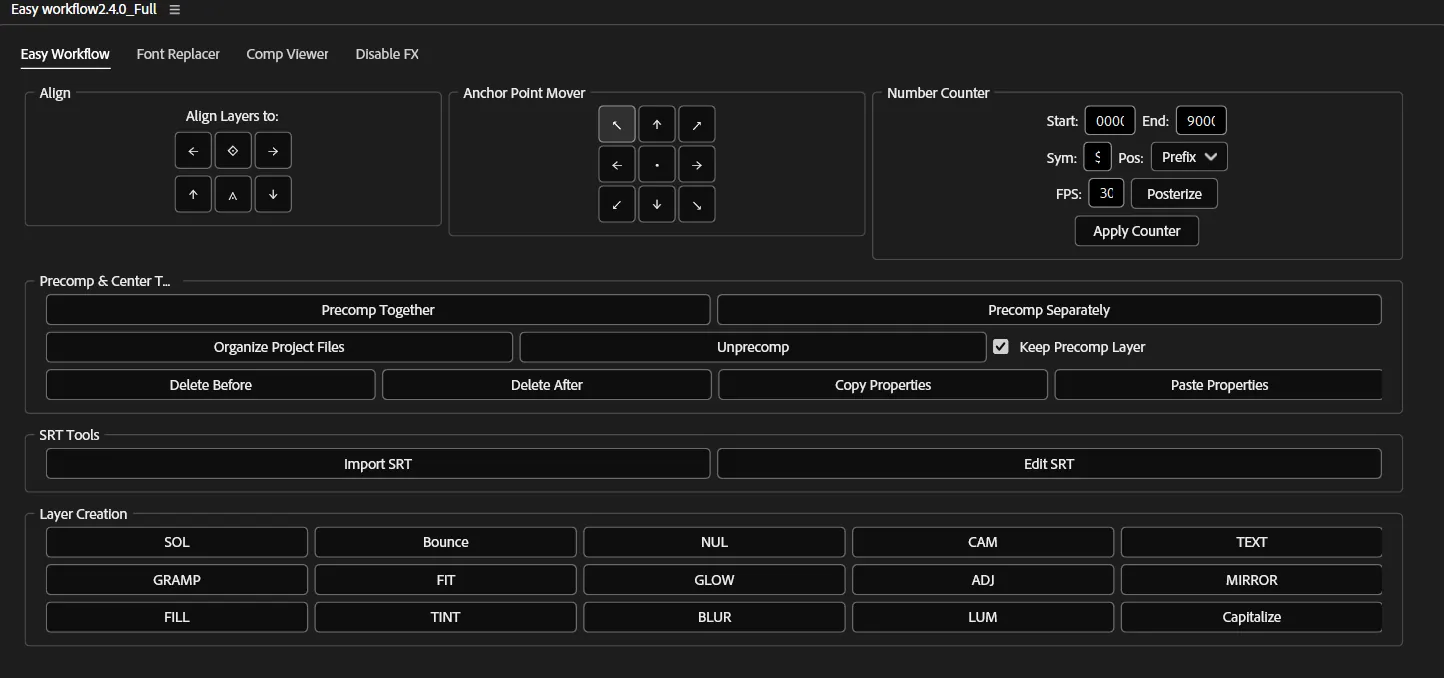The width and height of the screenshot is (1444, 678).
Task: Select the align layers right arrow icon
Action: tap(273, 150)
